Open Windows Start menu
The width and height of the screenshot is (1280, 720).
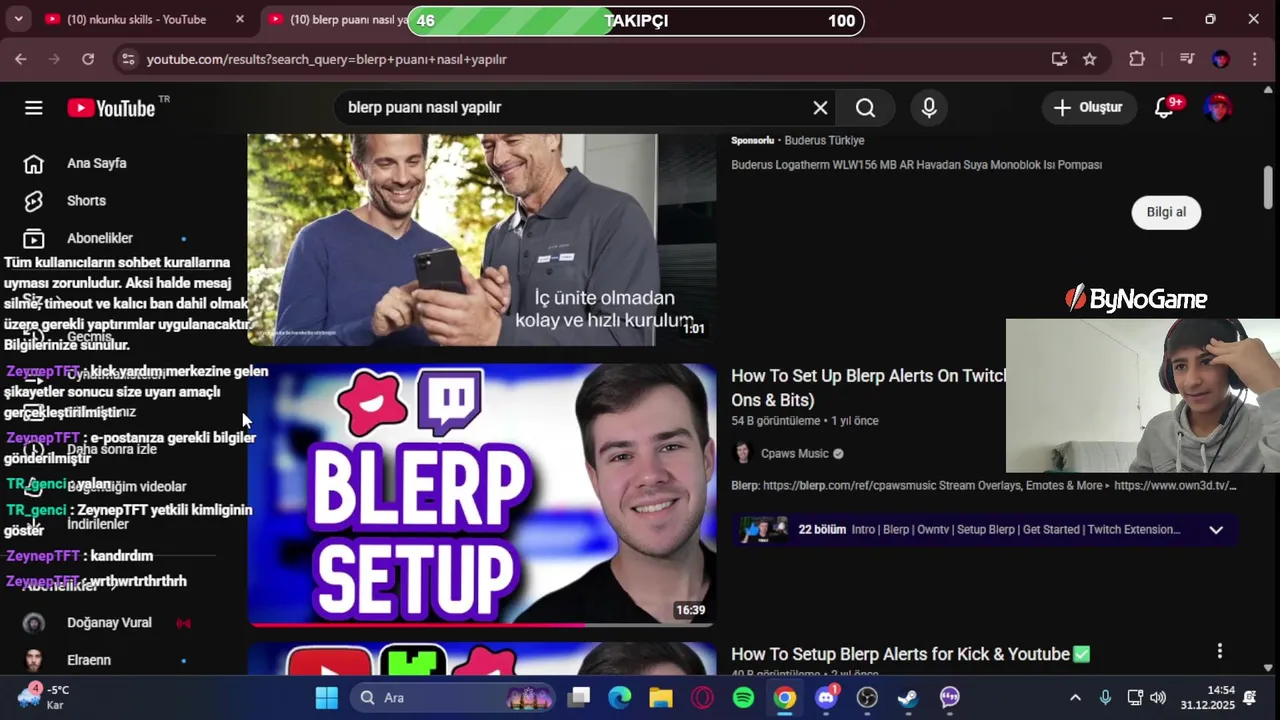327,697
